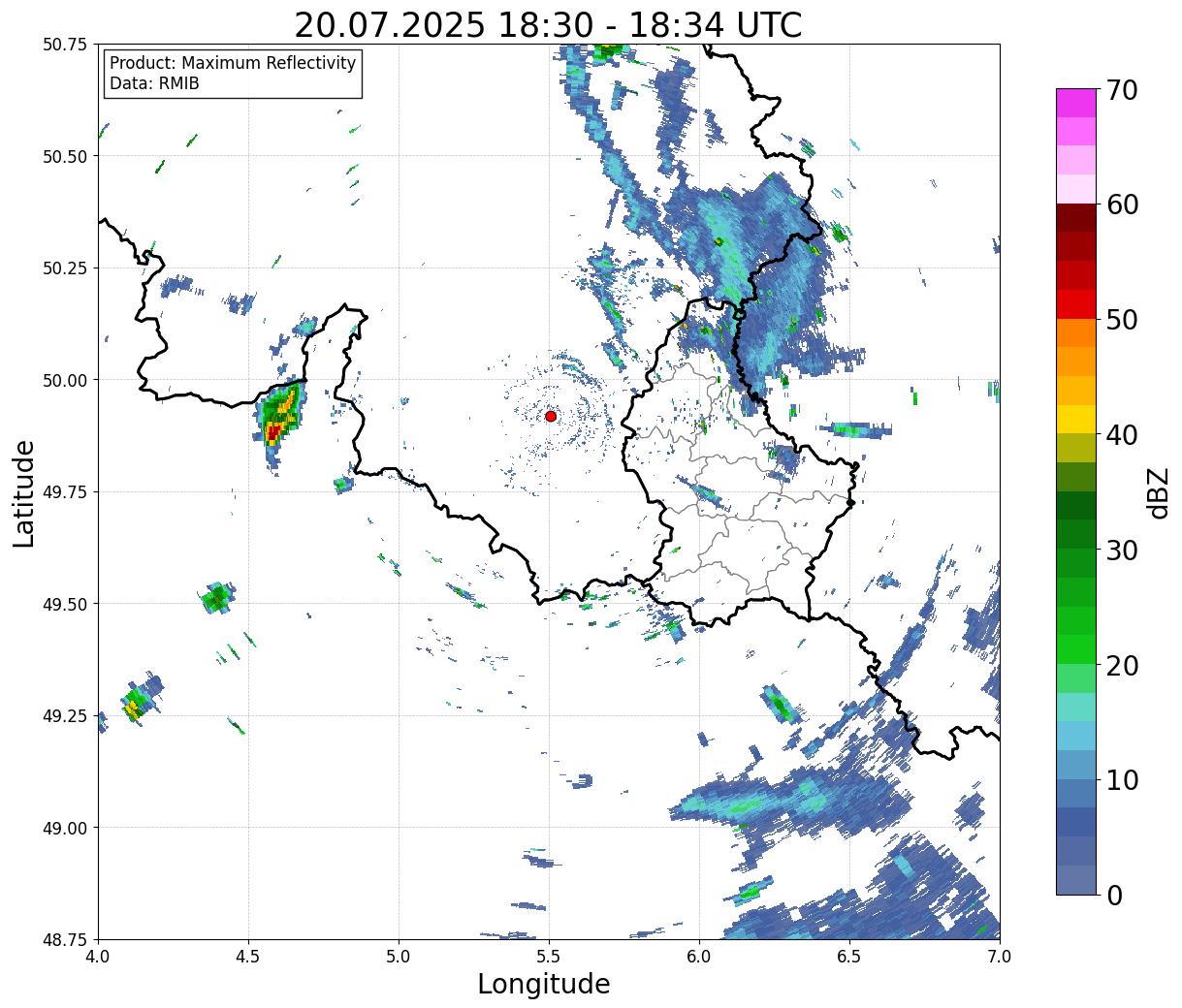Click the latitude tick label 50.75
The image size is (1182, 1008).
point(64,45)
